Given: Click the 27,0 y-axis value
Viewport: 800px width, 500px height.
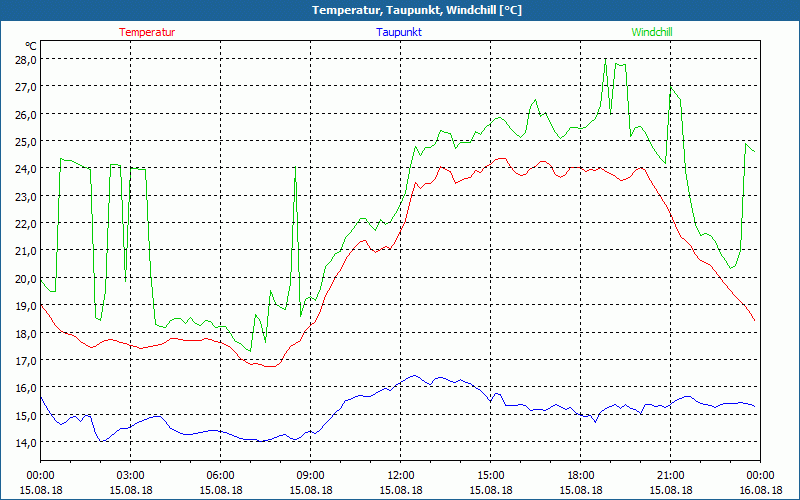Looking at the screenshot, I should pos(26,87).
